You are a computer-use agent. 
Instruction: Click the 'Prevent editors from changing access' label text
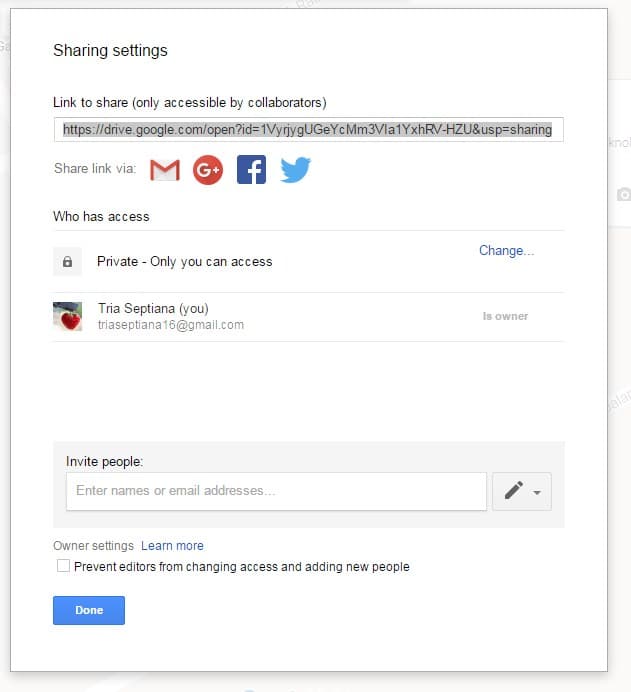[x=242, y=567]
